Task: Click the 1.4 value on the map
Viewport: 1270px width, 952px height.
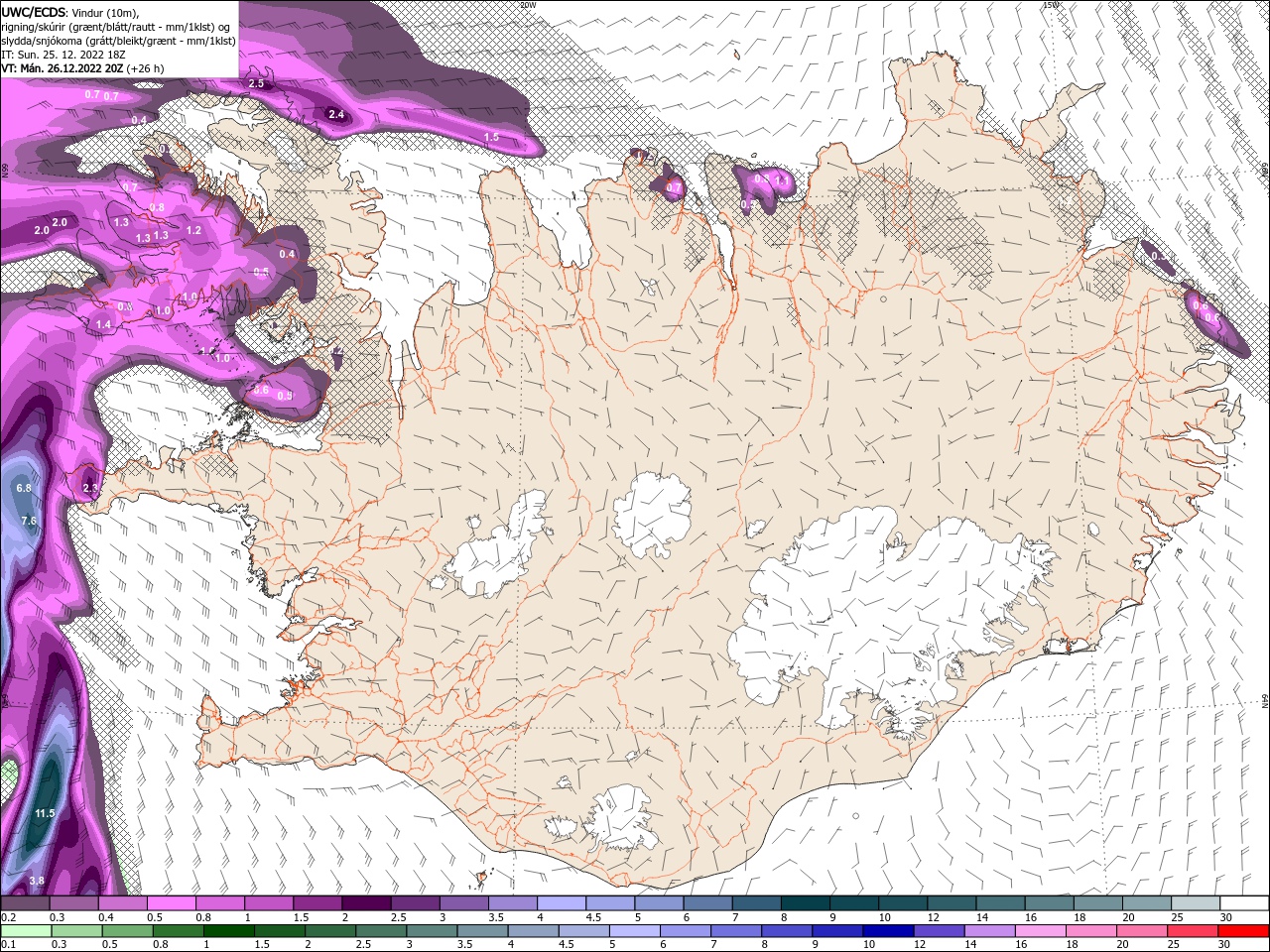Action: pyautogui.click(x=104, y=324)
